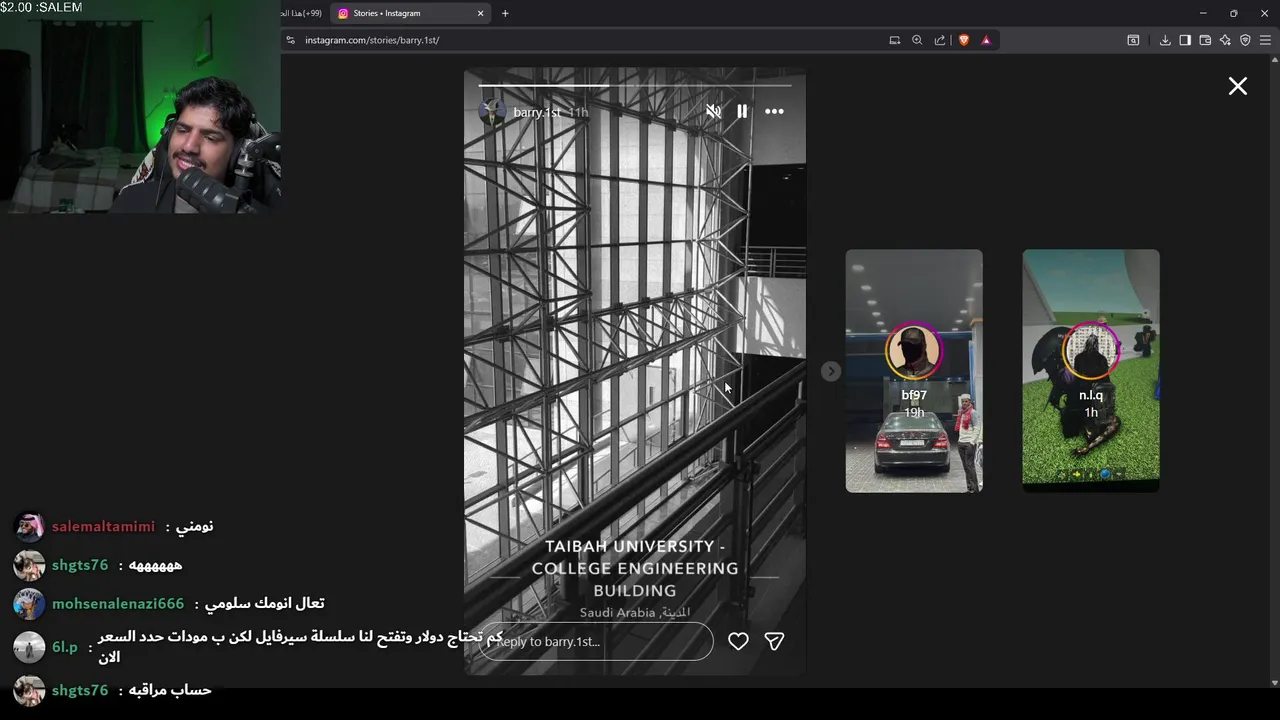Open the Brave Wallet icon
1280x720 pixels.
pos(1205,40)
